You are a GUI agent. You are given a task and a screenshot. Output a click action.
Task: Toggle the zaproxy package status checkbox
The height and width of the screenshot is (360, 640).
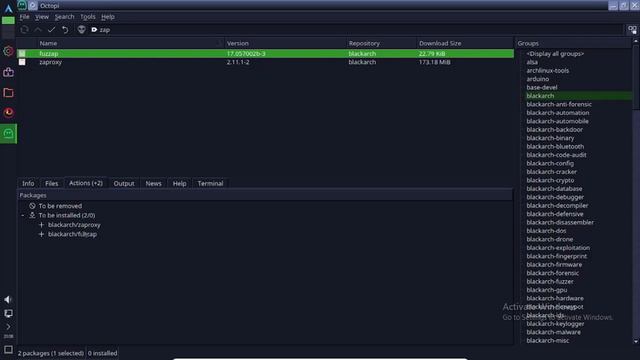coord(22,62)
